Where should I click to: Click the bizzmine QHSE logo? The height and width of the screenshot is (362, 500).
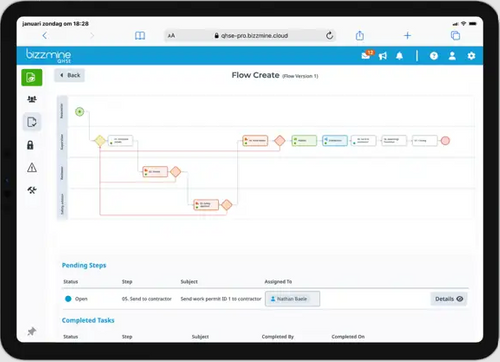tap(49, 56)
